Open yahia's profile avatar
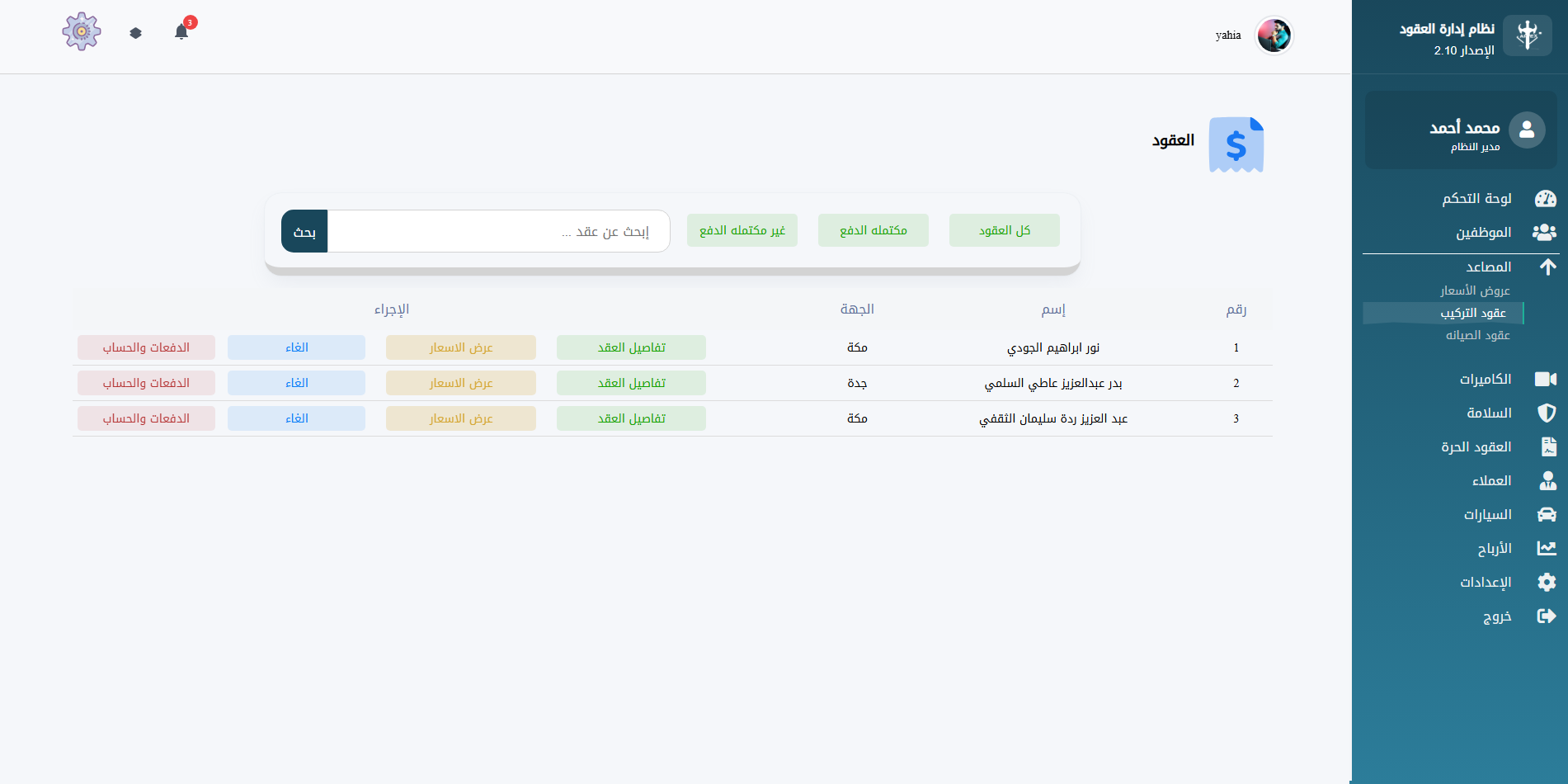The height and width of the screenshot is (784, 1568). point(1274,35)
